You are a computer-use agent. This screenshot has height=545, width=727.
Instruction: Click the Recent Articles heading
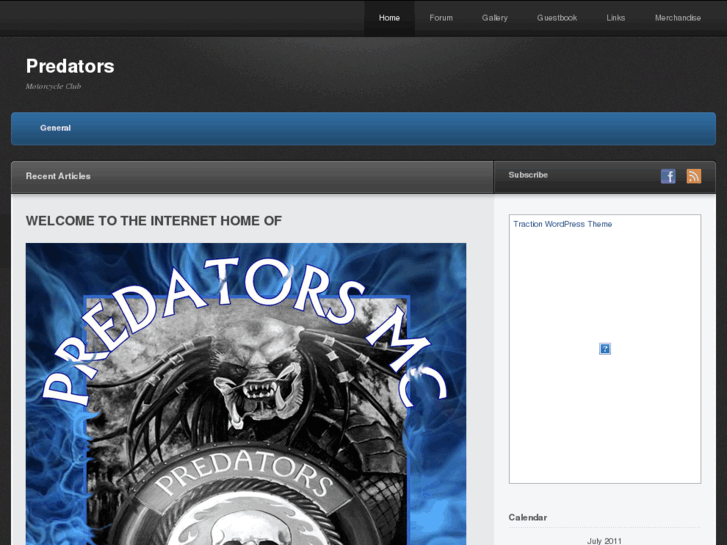pyautogui.click(x=58, y=176)
